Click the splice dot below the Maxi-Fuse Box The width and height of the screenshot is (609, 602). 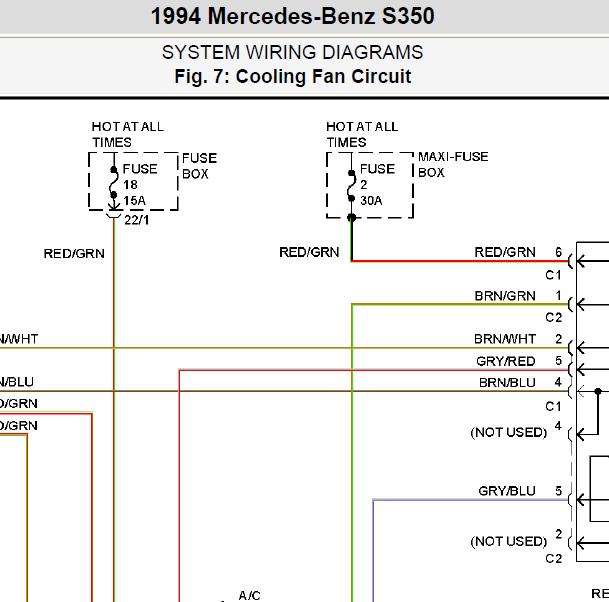point(351,217)
